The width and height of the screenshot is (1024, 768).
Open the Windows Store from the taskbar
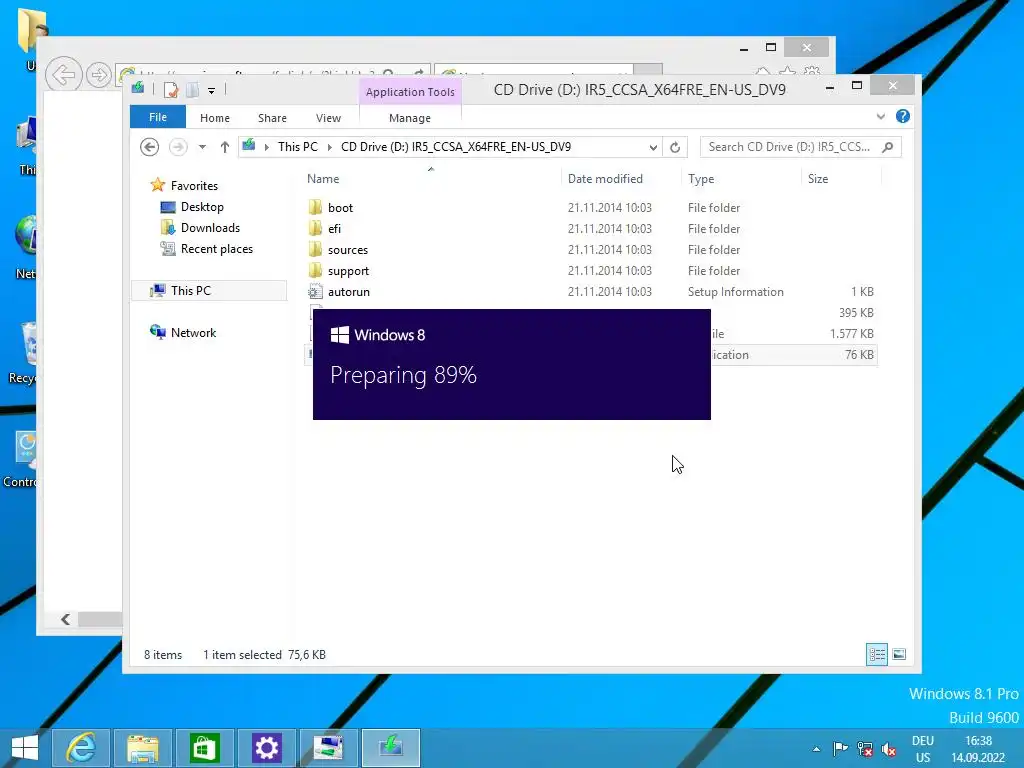pyautogui.click(x=204, y=748)
